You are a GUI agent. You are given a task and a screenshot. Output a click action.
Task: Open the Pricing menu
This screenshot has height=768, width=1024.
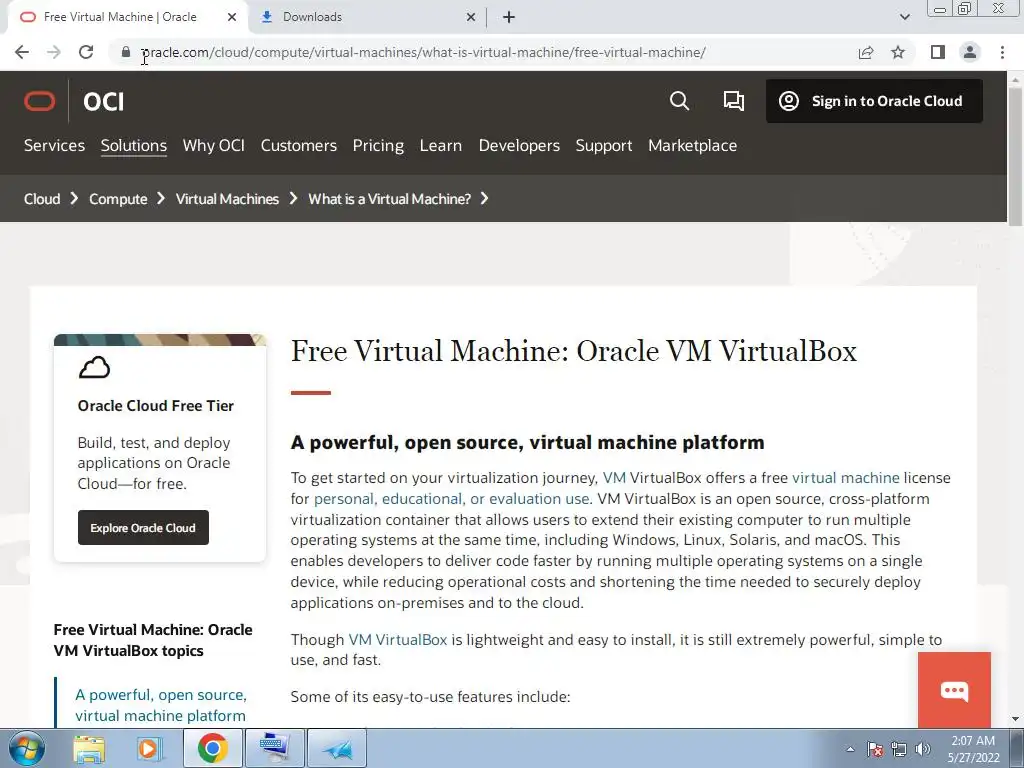(x=378, y=145)
